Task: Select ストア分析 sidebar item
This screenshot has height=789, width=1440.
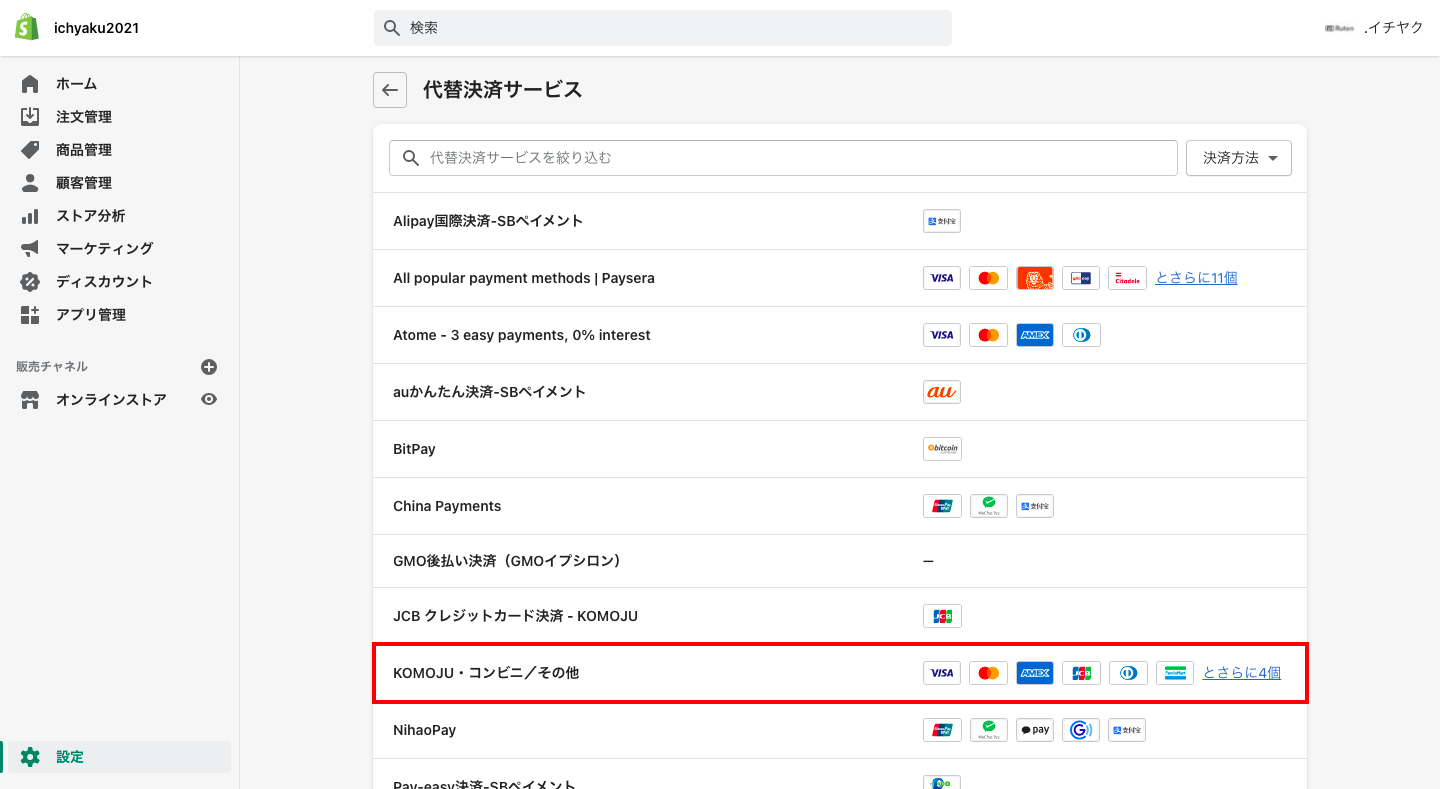Action: click(90, 216)
